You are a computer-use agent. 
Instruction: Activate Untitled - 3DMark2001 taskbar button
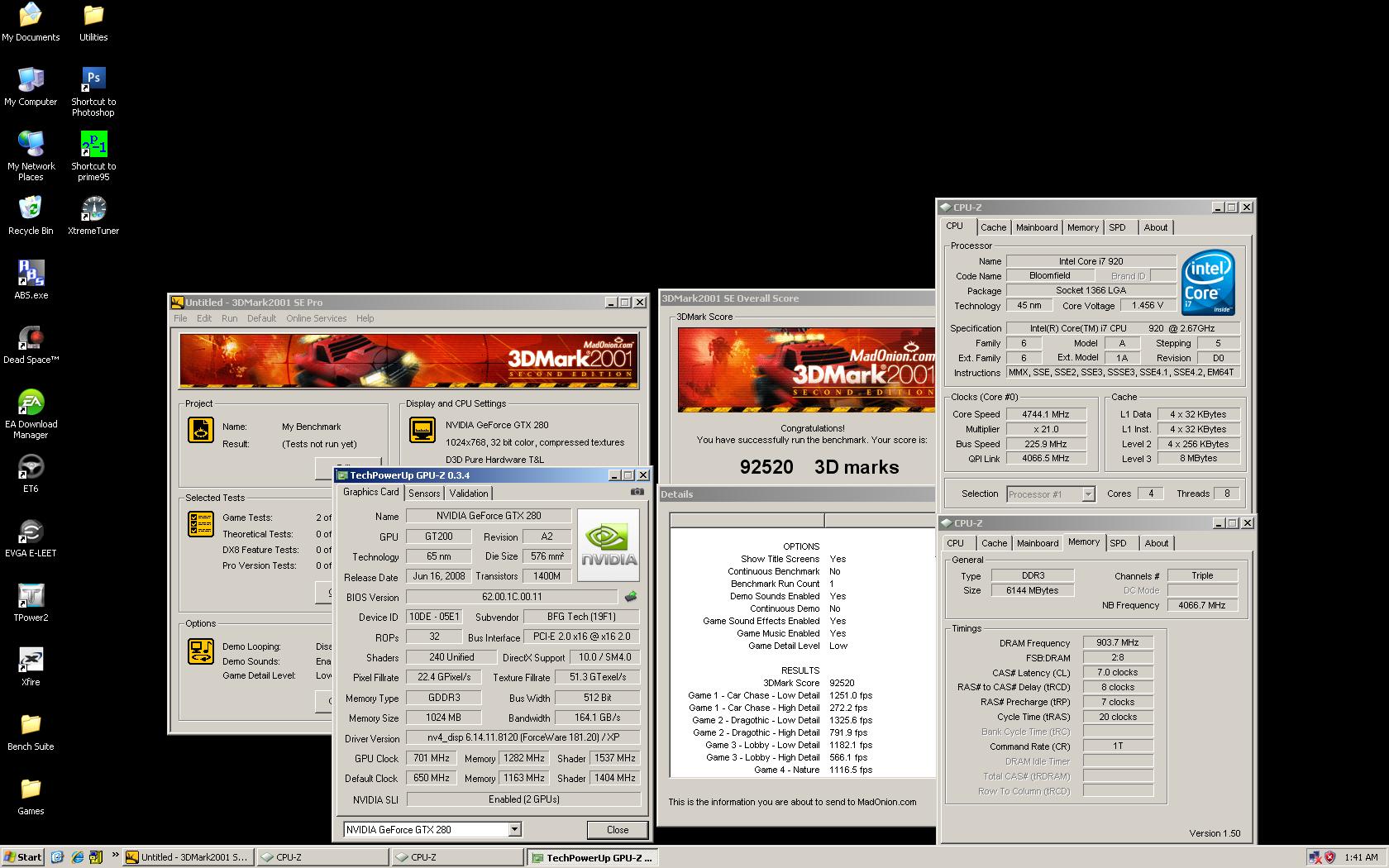pyautogui.click(x=188, y=857)
